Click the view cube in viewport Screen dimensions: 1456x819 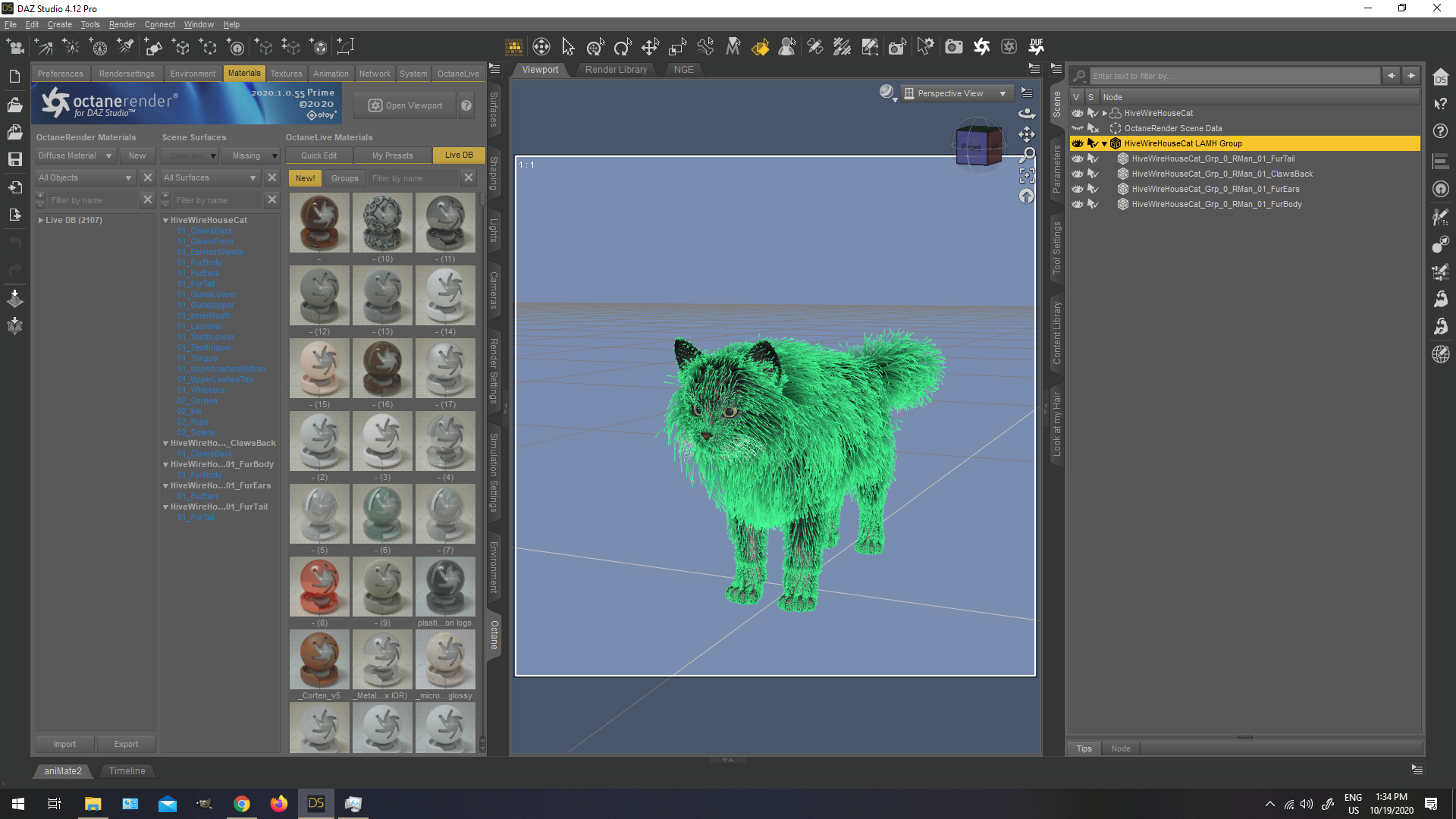[977, 146]
